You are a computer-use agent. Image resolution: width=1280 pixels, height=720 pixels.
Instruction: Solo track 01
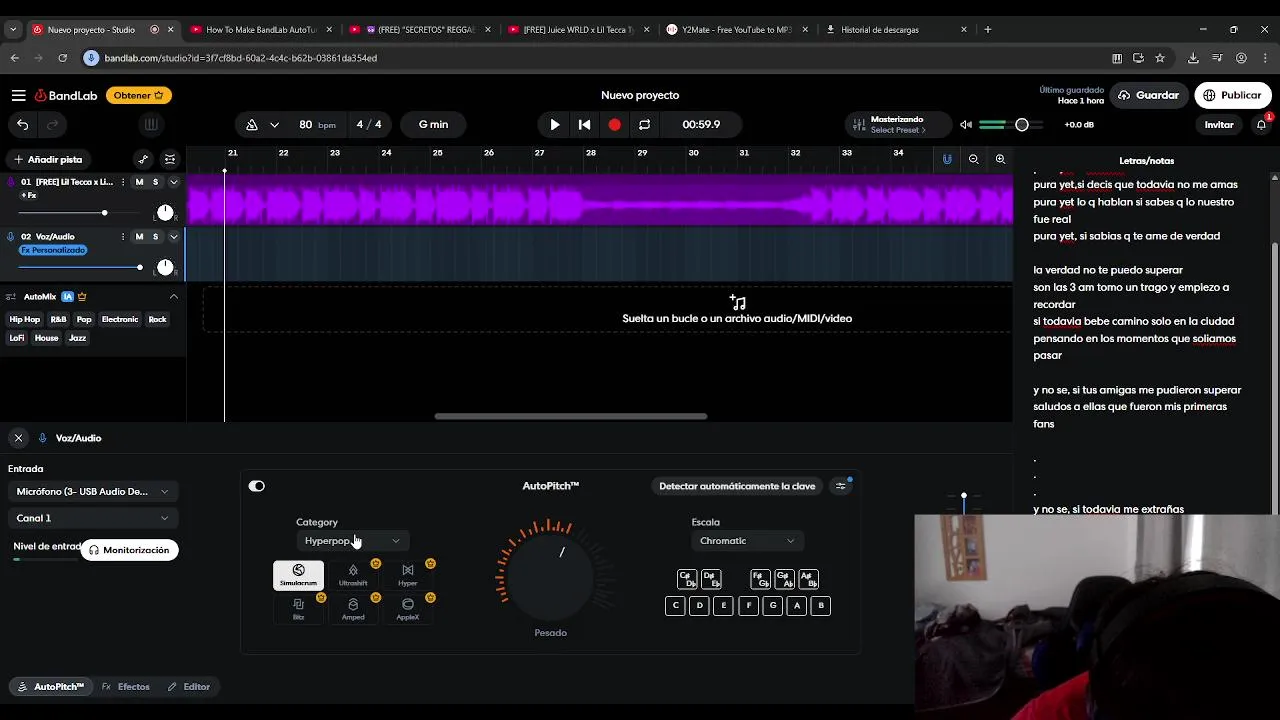[155, 182]
